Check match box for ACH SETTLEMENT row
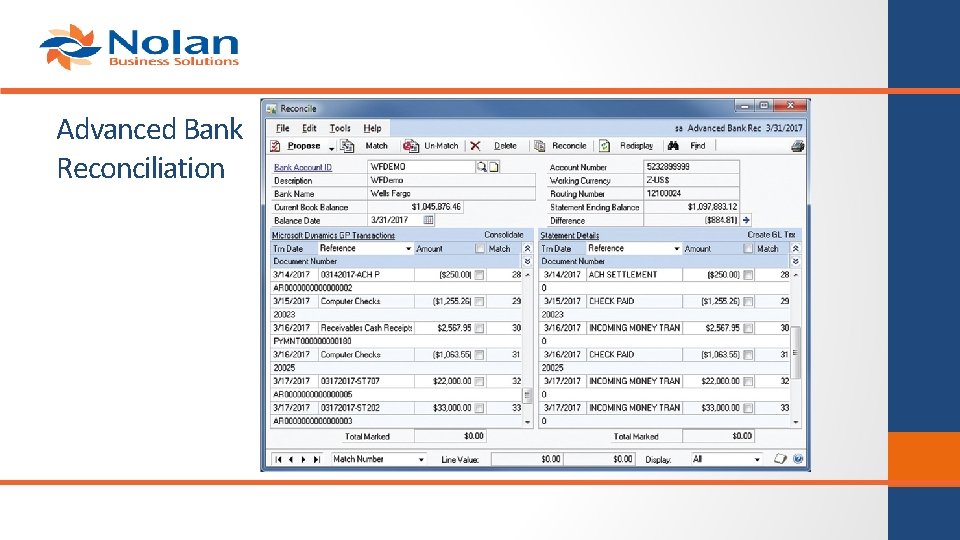Image resolution: width=960 pixels, height=540 pixels. tap(748, 275)
